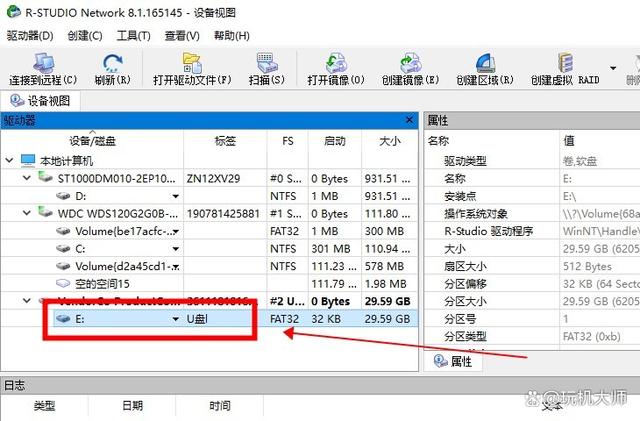Open the dropdown arrow on D: row
The width and height of the screenshot is (640, 421).
(176, 196)
